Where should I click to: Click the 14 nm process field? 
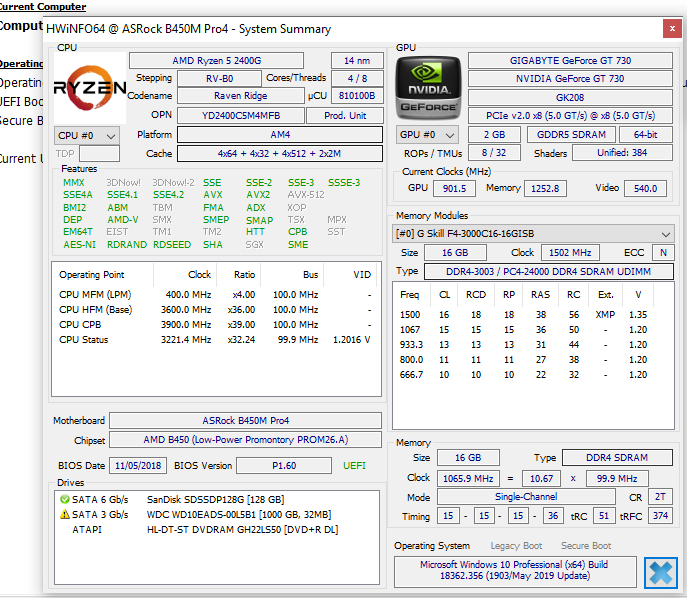357,60
